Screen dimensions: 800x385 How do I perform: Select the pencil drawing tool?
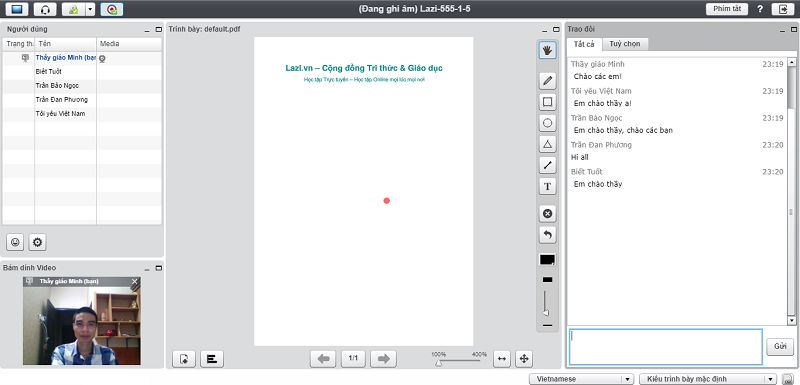click(x=547, y=81)
